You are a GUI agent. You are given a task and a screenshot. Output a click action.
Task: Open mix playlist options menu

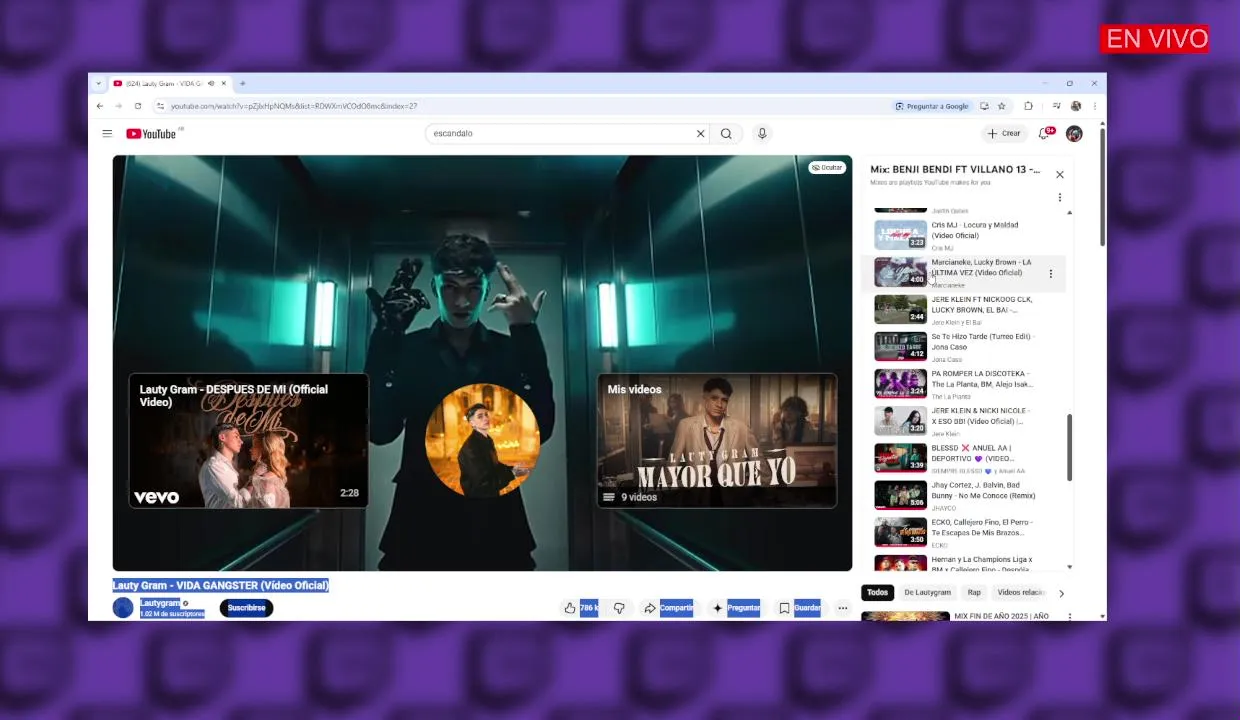coord(1060,198)
